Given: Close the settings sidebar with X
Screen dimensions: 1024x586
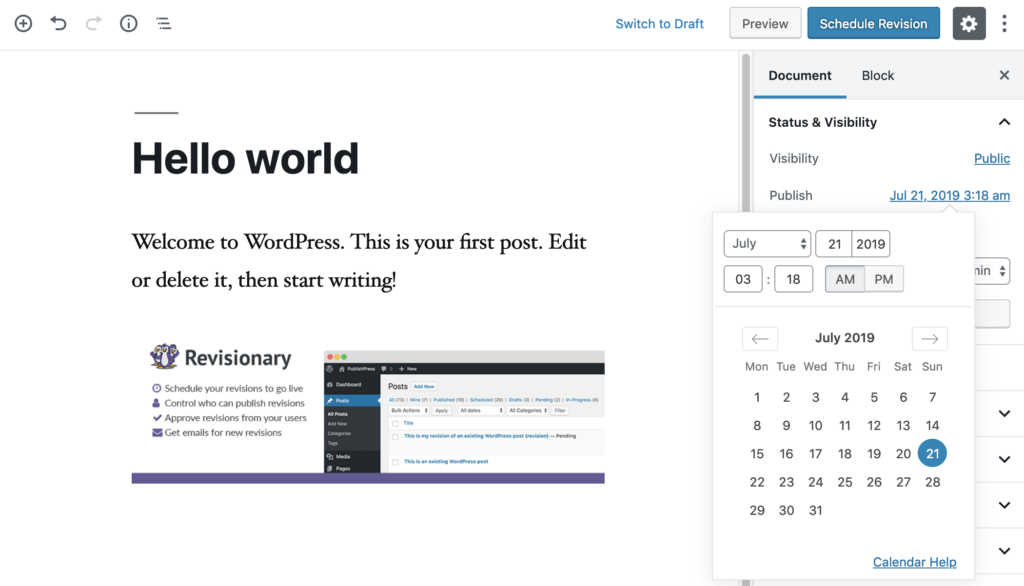Looking at the screenshot, I should click(1004, 76).
